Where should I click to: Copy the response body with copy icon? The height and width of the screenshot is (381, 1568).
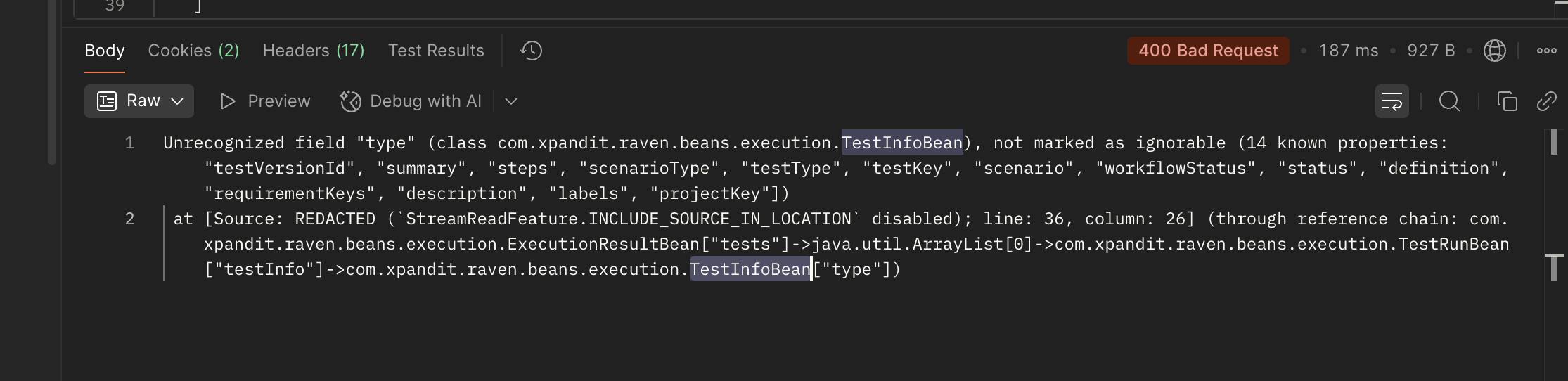[1507, 101]
